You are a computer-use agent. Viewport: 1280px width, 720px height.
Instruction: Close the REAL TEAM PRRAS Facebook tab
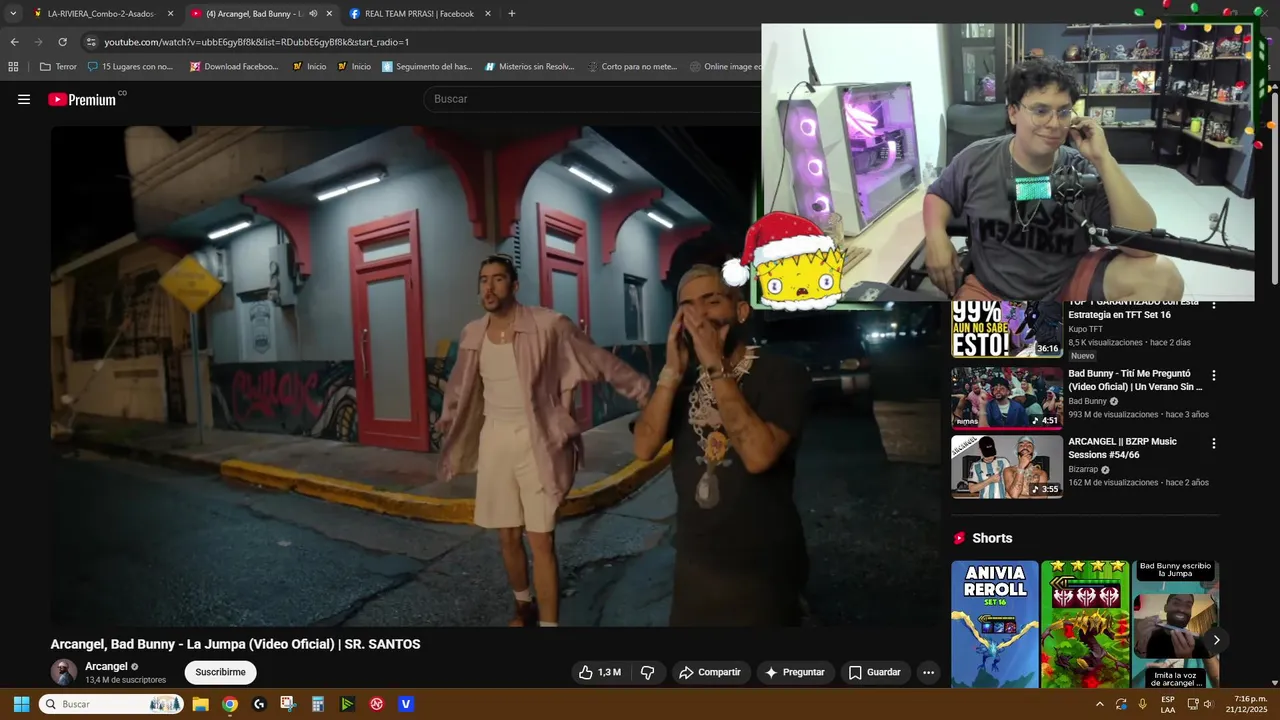tap(488, 14)
